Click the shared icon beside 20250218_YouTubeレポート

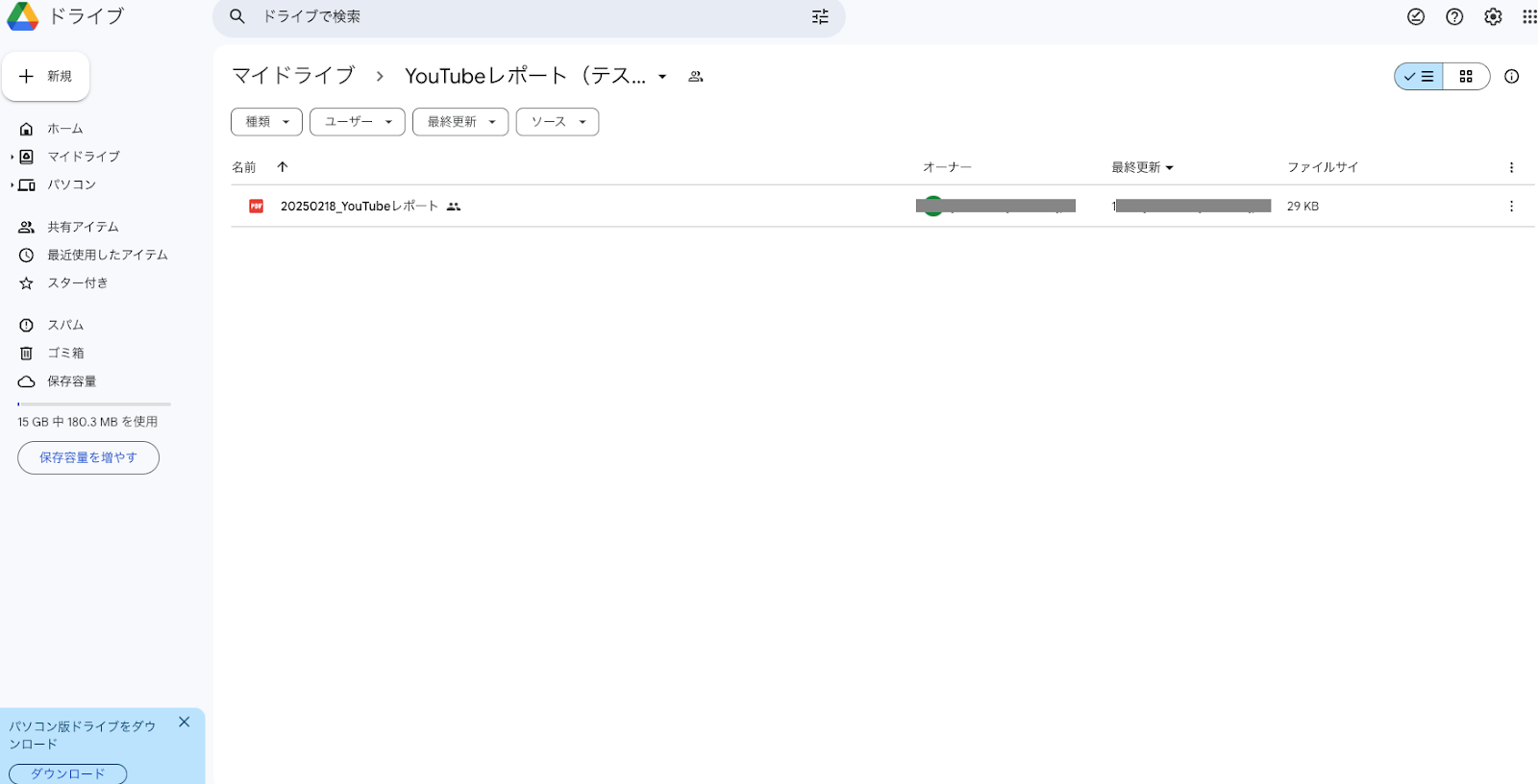[454, 207]
